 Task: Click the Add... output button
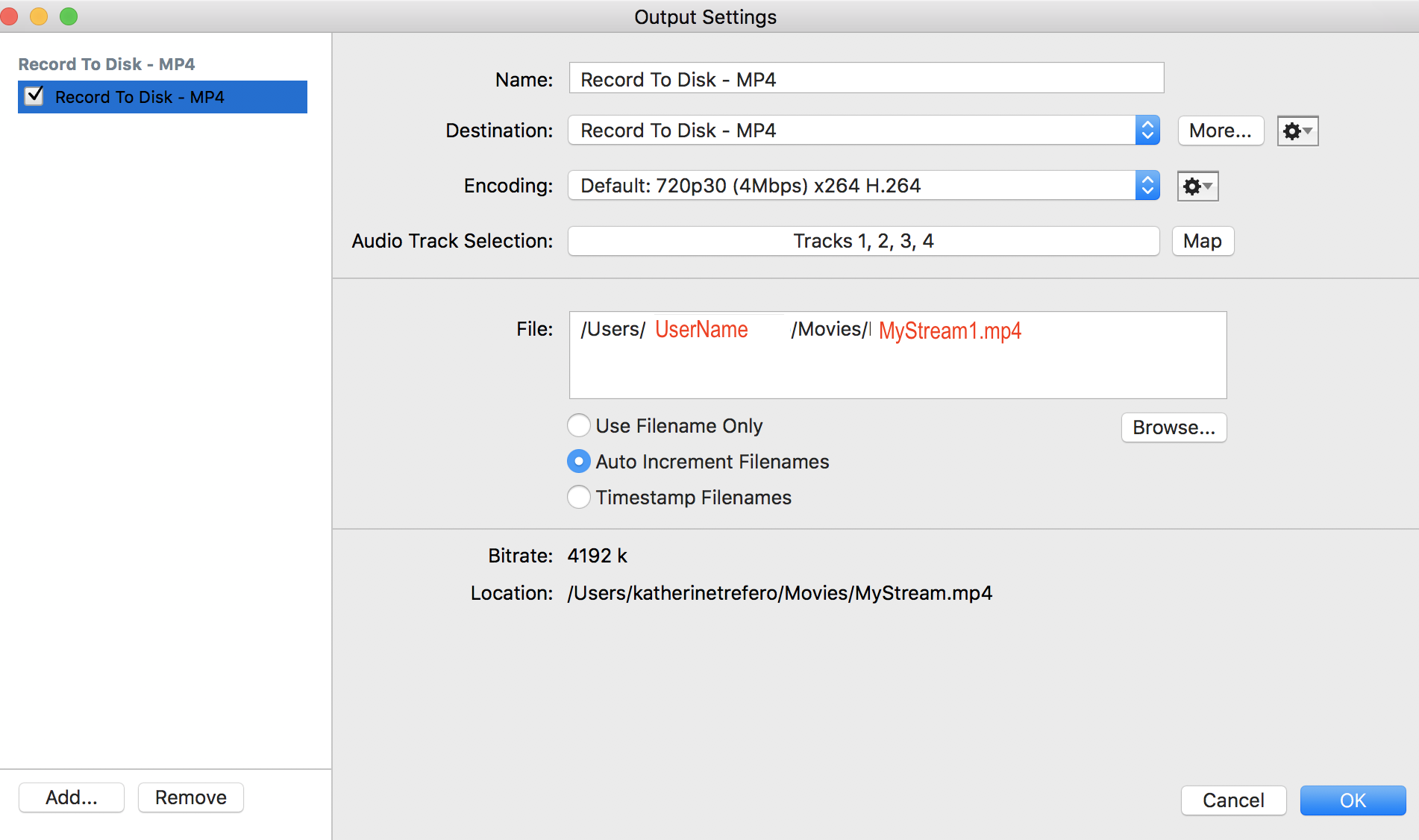coord(72,797)
